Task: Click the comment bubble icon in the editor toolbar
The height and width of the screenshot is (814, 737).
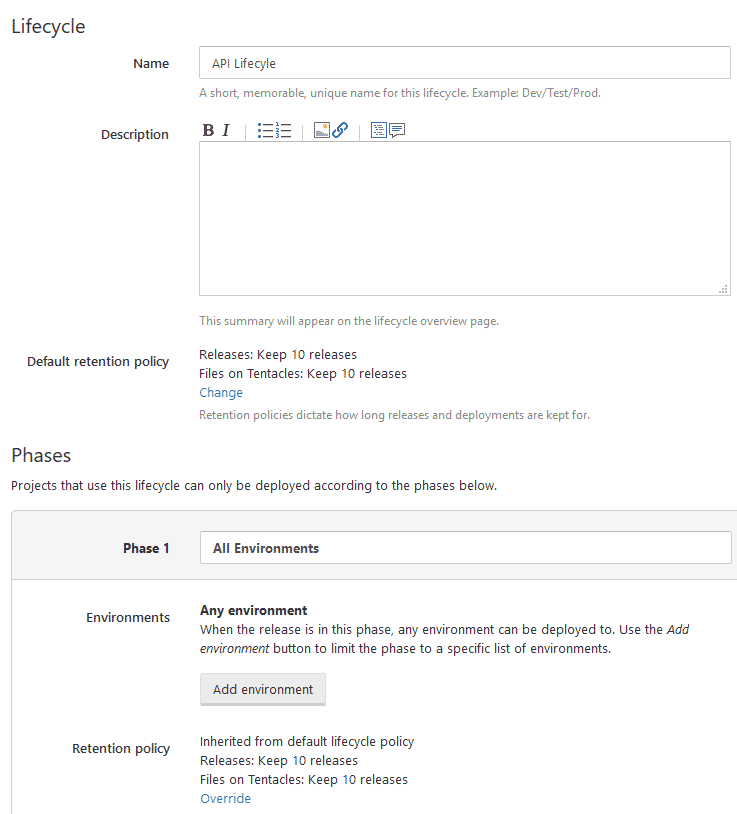Action: [397, 130]
